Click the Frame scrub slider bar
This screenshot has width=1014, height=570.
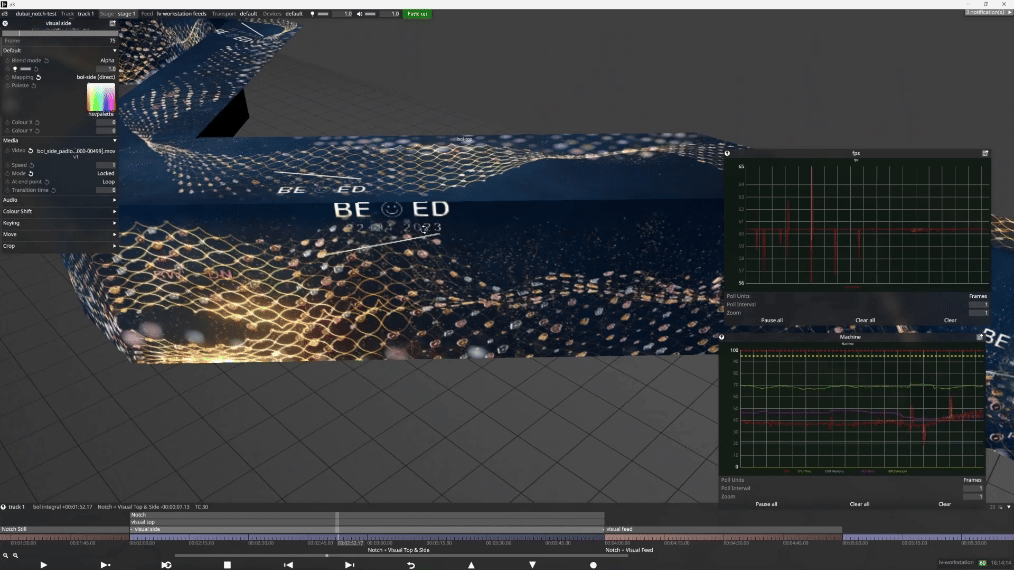[58, 32]
